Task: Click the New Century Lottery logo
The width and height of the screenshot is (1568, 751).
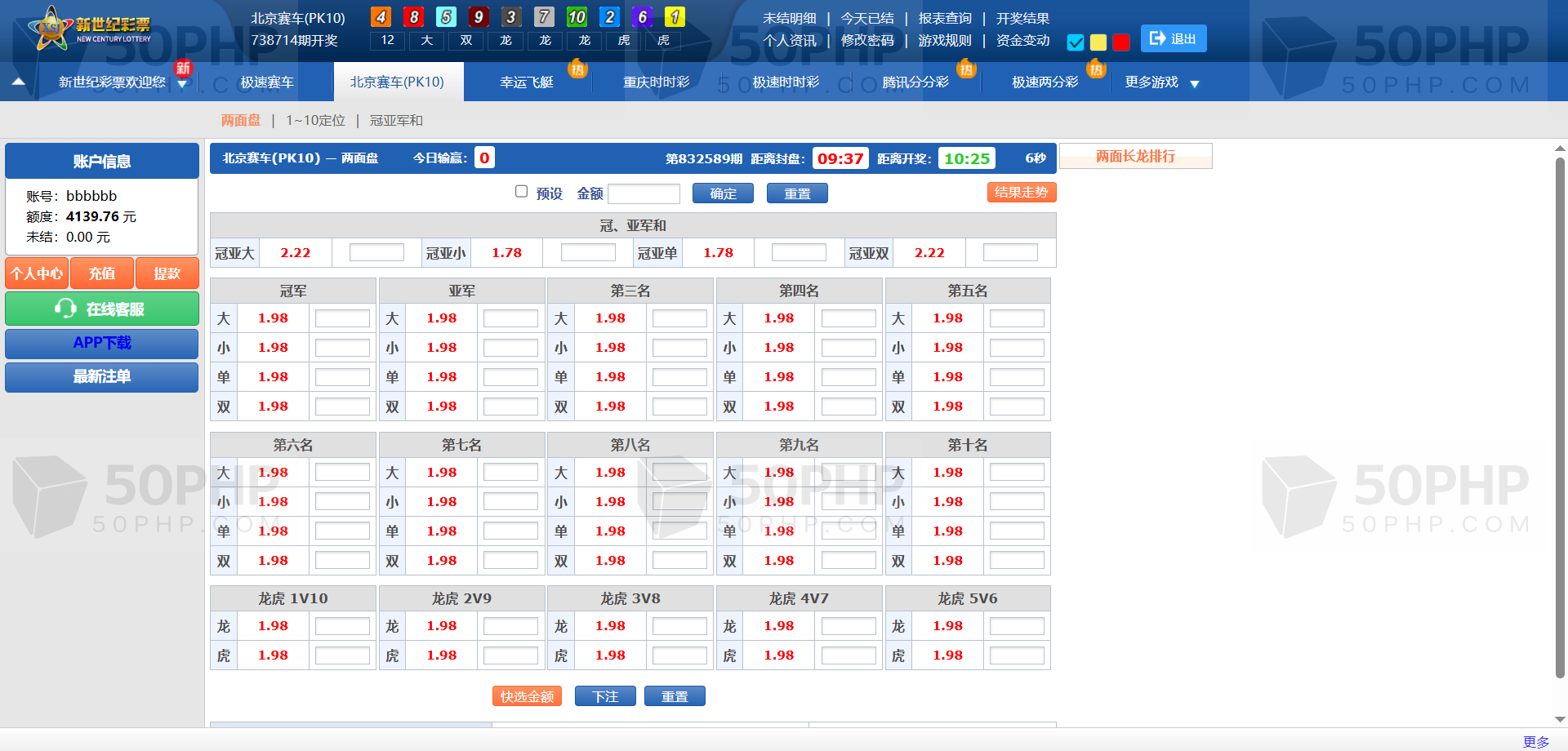Action: [90, 29]
